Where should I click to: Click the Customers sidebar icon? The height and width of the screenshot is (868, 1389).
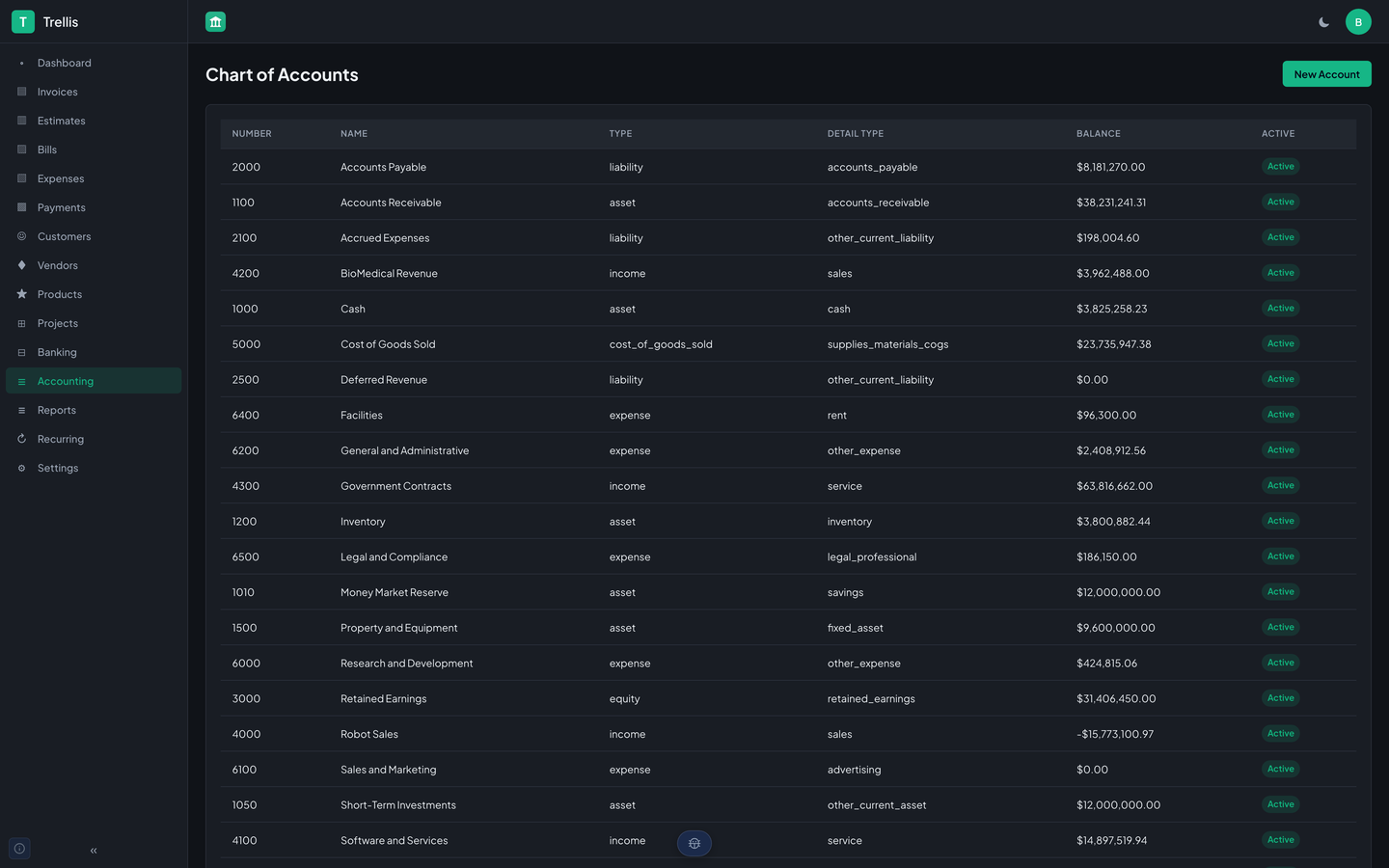22,236
